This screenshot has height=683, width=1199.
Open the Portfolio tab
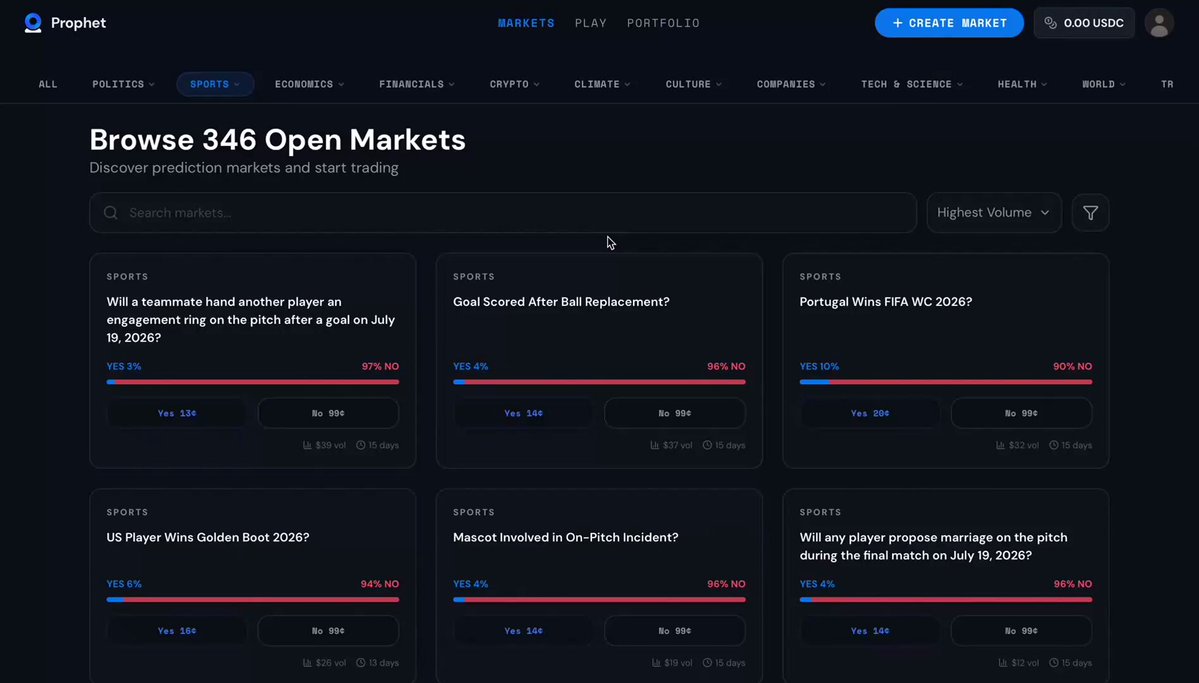(664, 23)
